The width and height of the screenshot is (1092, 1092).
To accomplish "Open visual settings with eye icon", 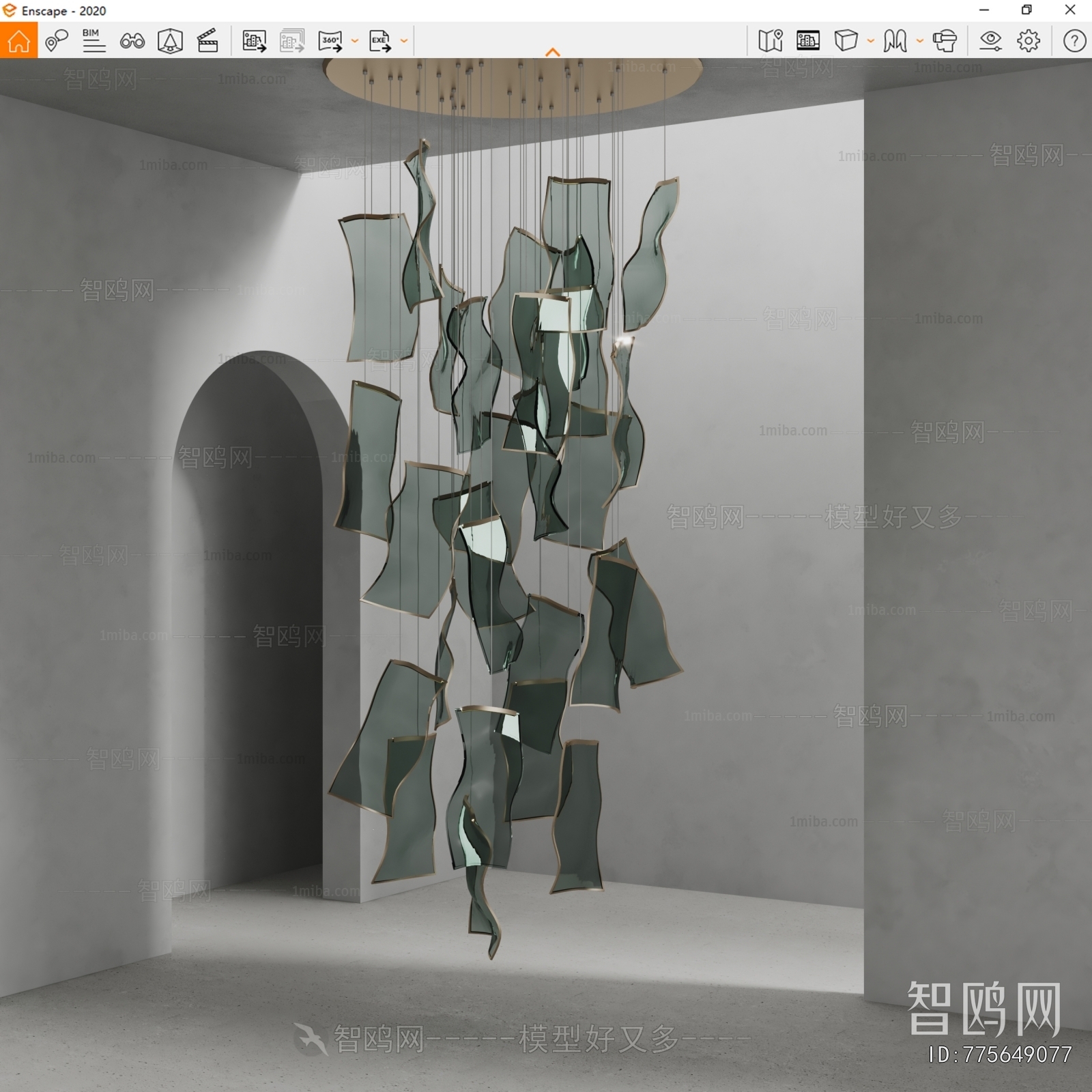I will (x=991, y=41).
